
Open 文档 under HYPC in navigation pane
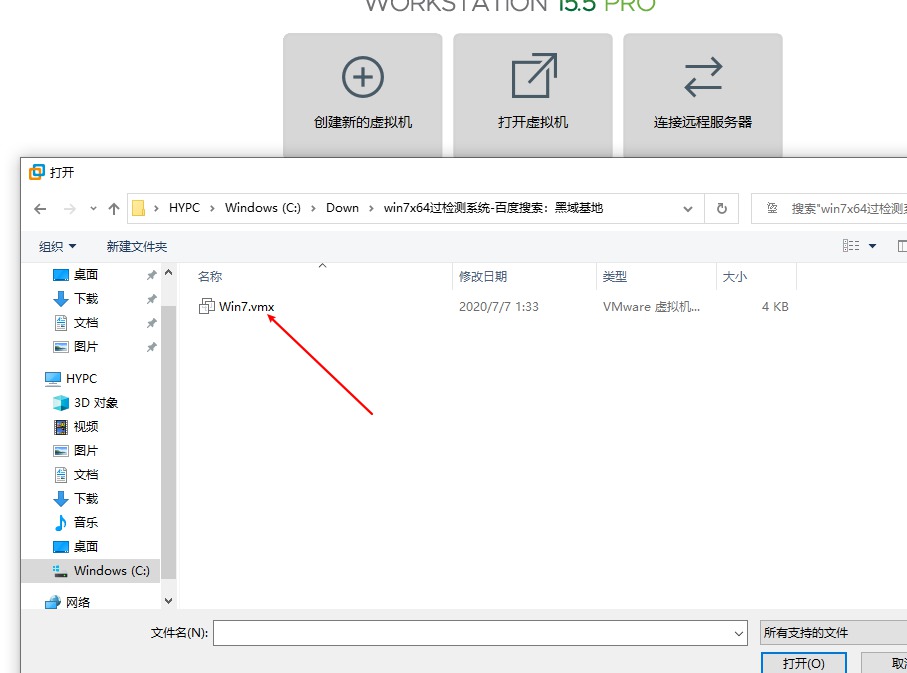(86, 475)
